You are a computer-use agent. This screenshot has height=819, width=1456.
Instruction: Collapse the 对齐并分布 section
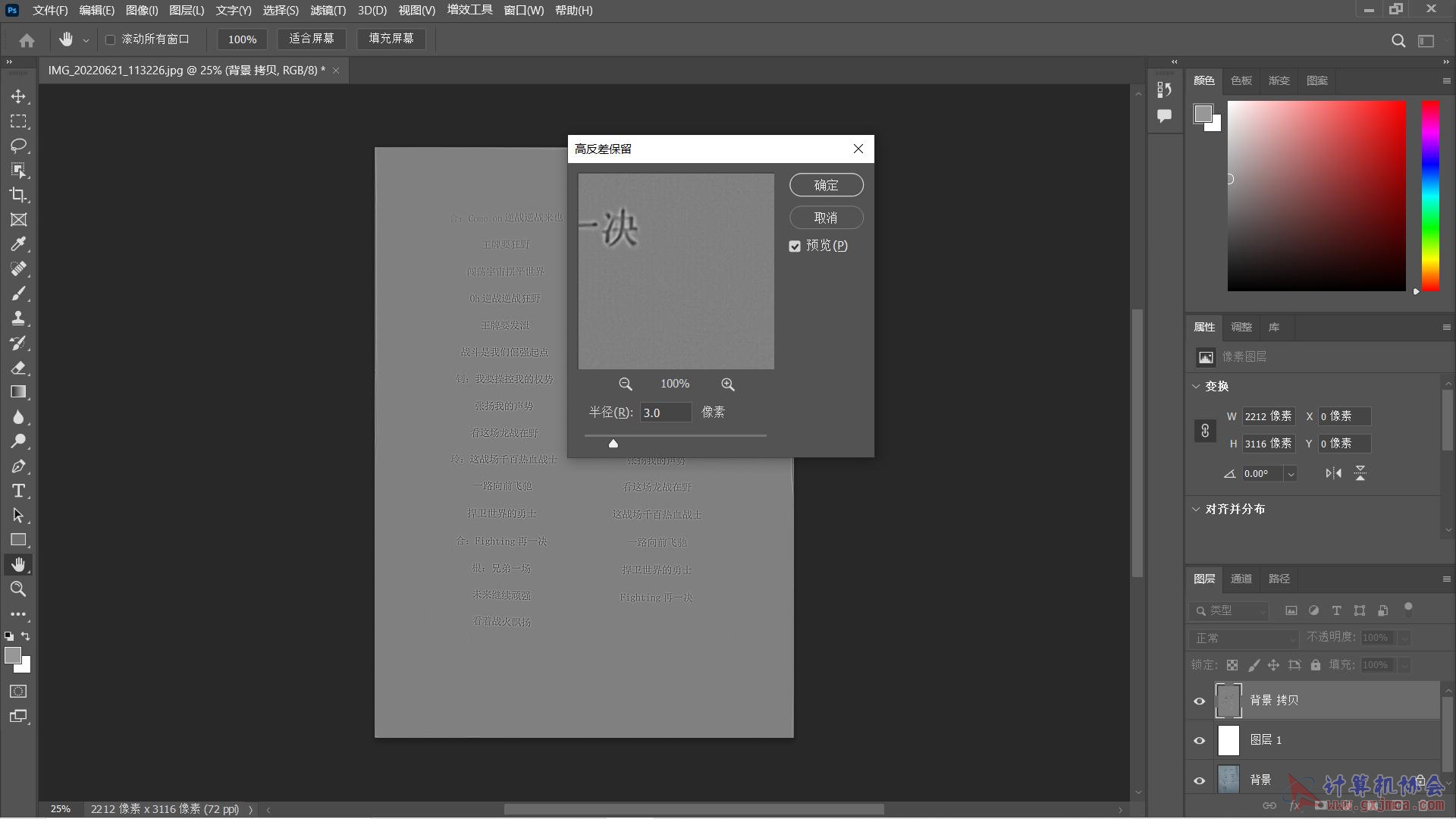(x=1197, y=509)
